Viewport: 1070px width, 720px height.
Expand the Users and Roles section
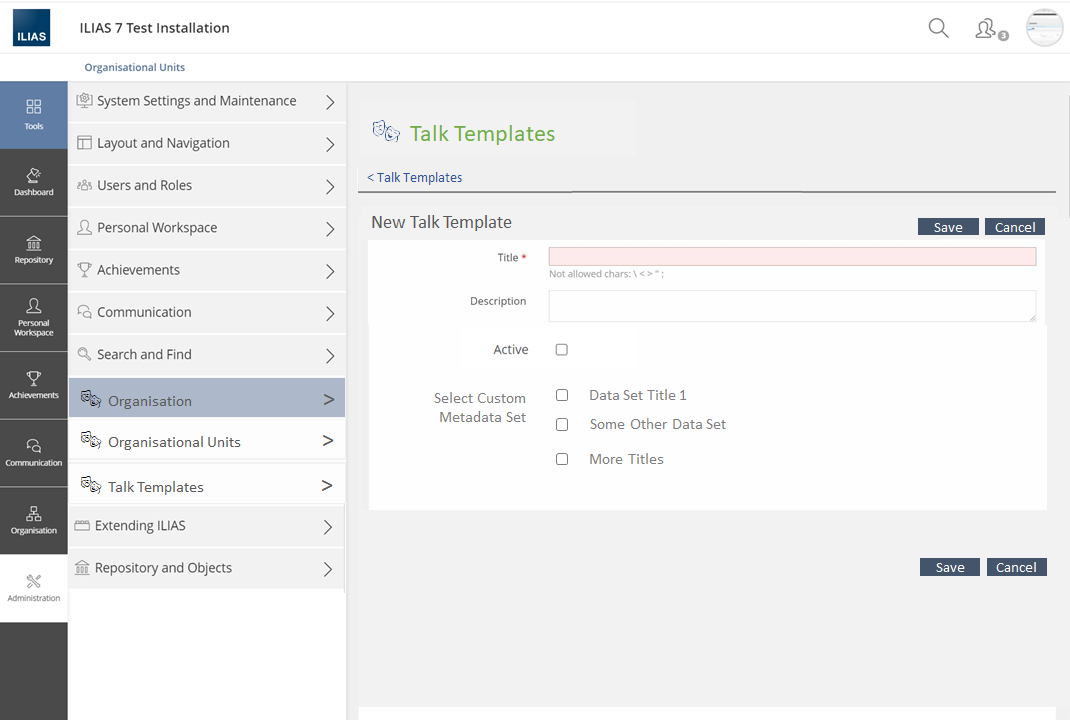pos(206,186)
